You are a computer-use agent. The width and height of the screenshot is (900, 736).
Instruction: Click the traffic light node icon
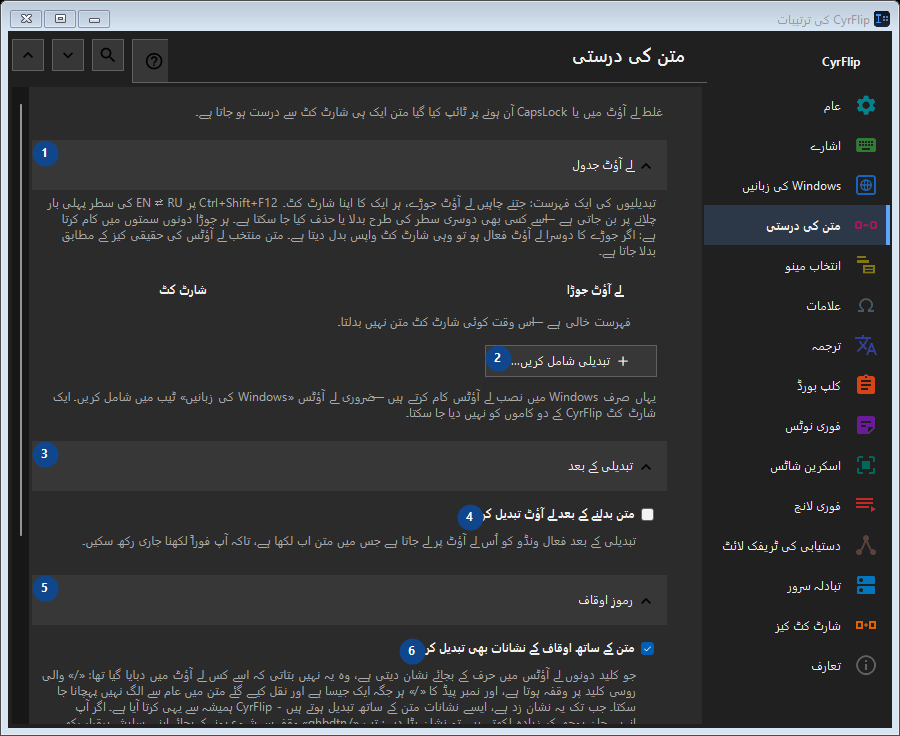pos(866,545)
